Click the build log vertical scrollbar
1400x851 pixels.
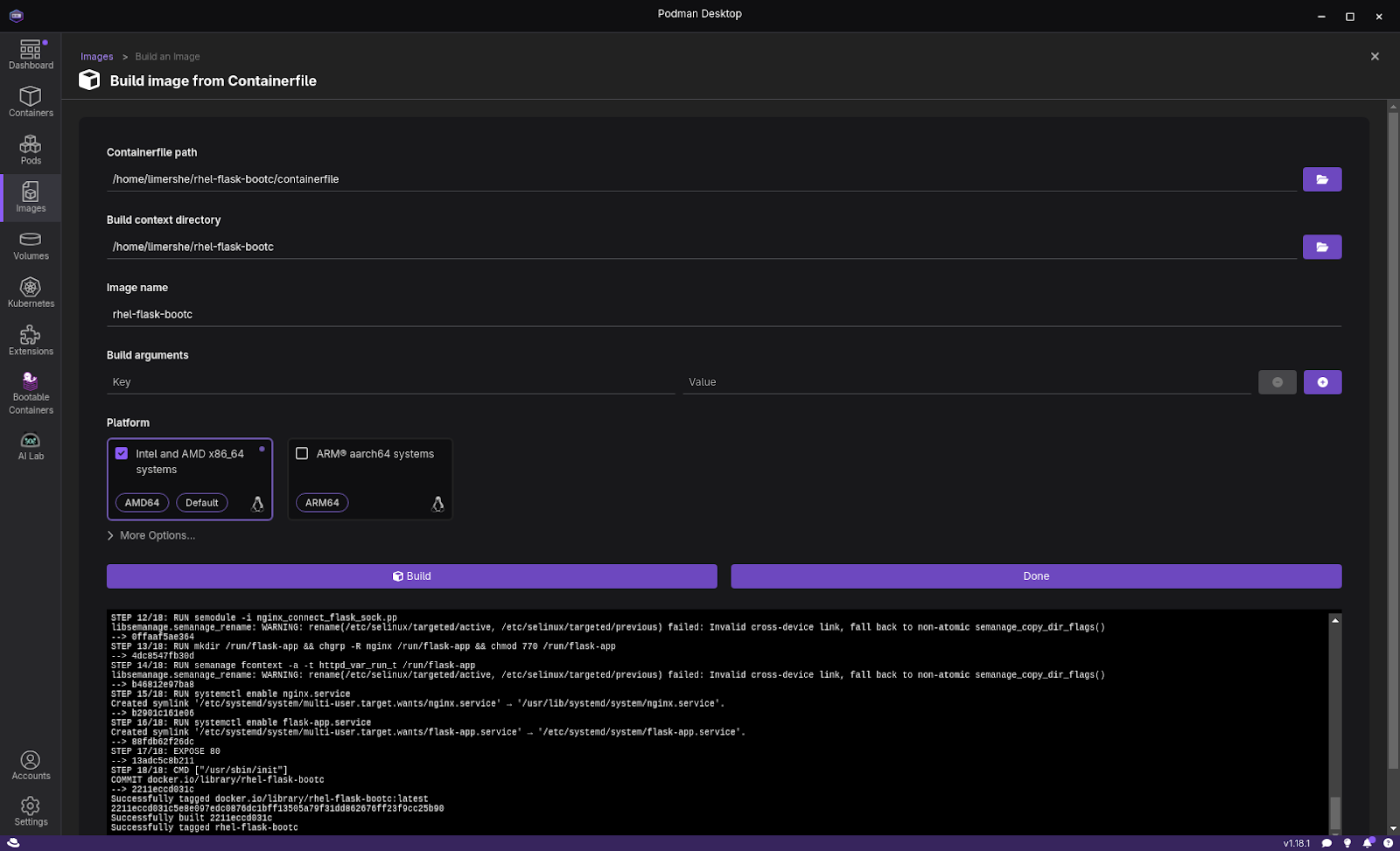[1334, 813]
